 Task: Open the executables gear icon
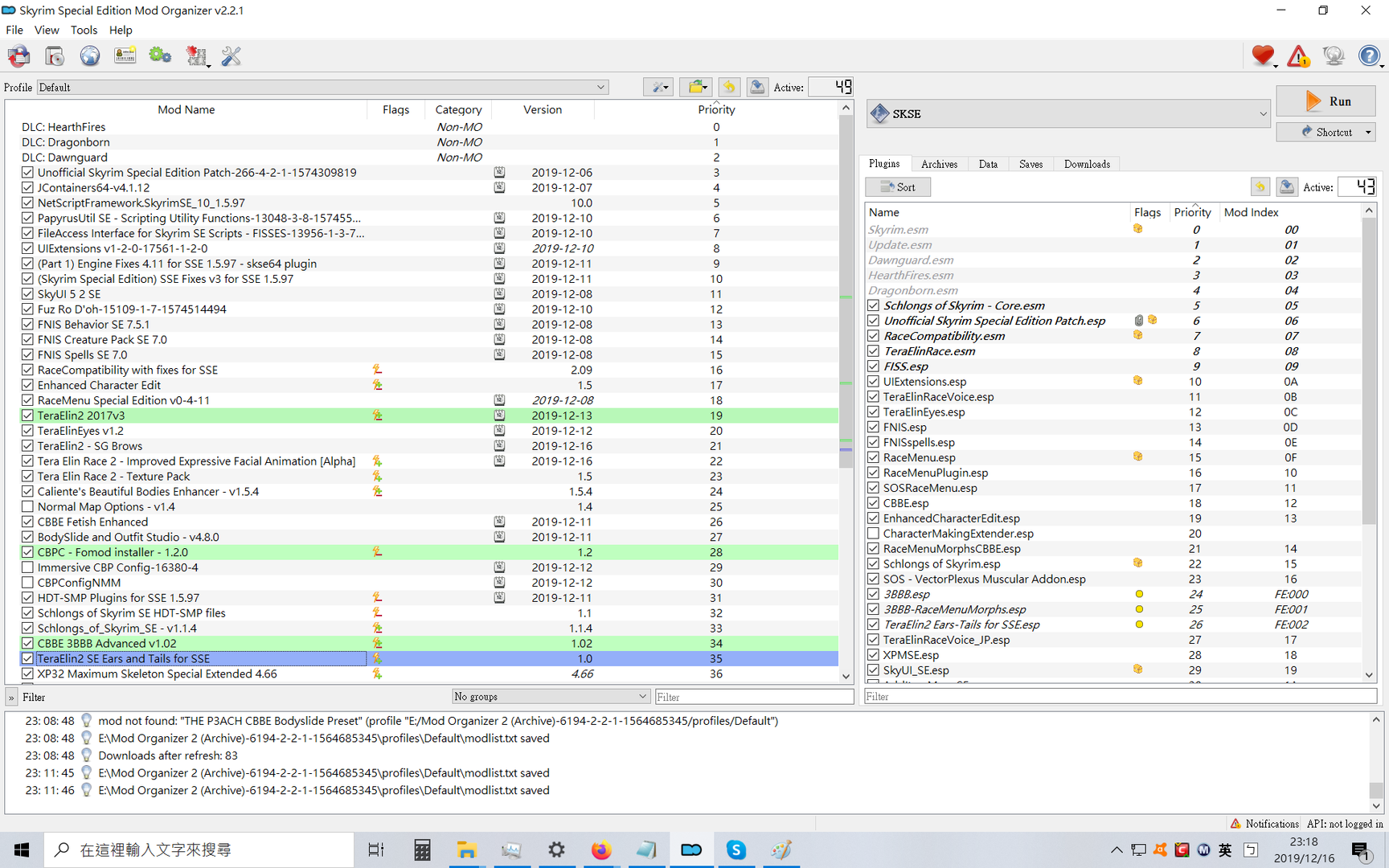(160, 56)
